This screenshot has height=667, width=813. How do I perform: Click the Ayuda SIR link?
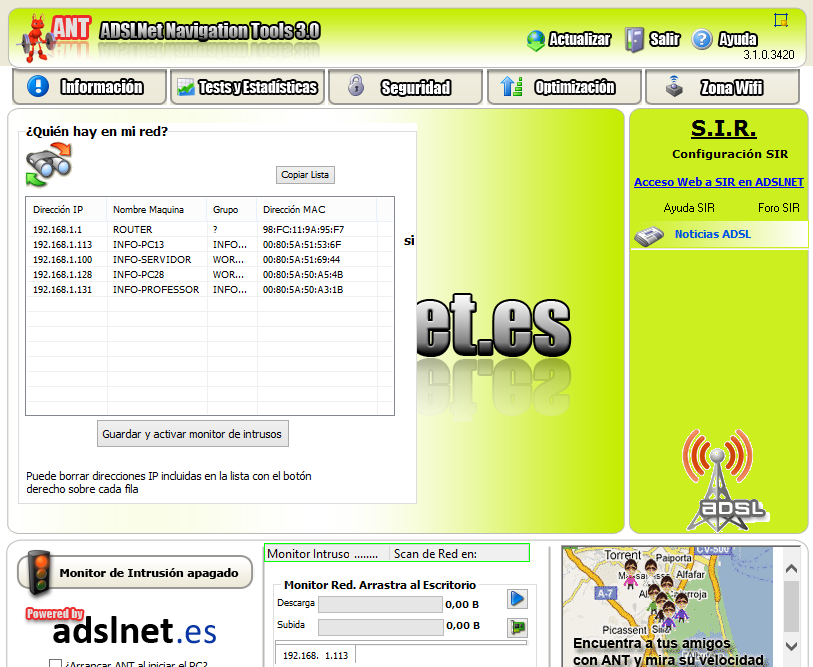pos(689,208)
